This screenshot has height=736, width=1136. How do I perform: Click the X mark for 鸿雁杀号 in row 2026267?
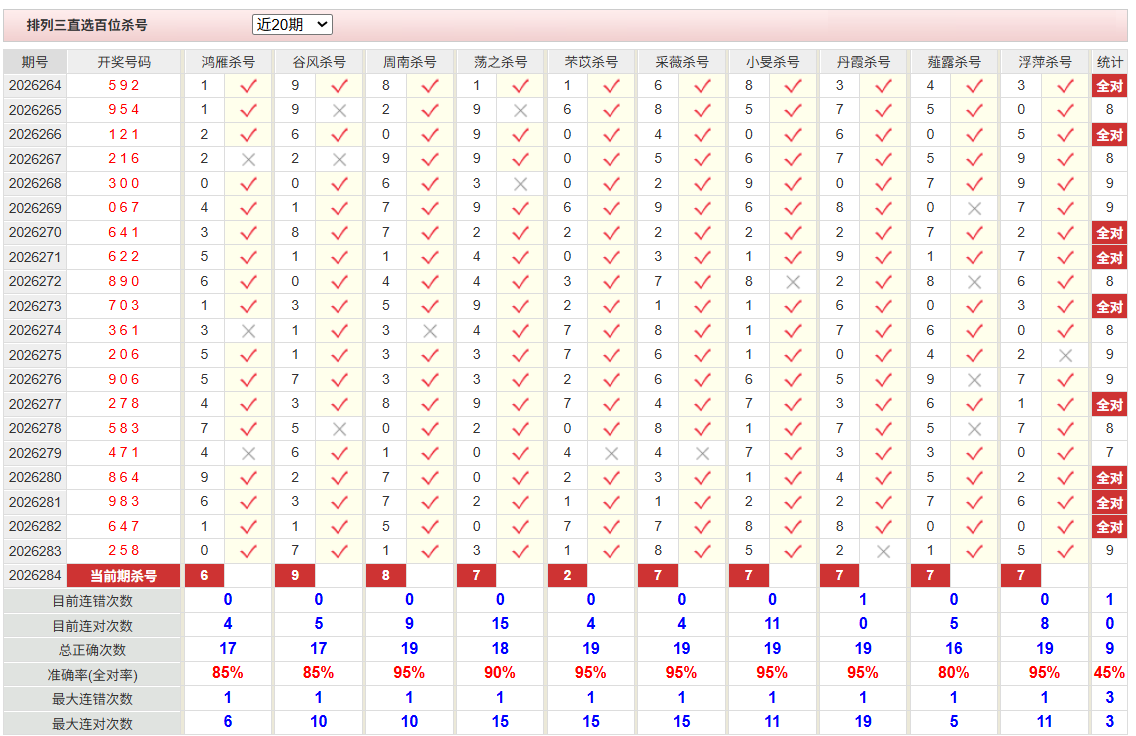click(x=248, y=159)
